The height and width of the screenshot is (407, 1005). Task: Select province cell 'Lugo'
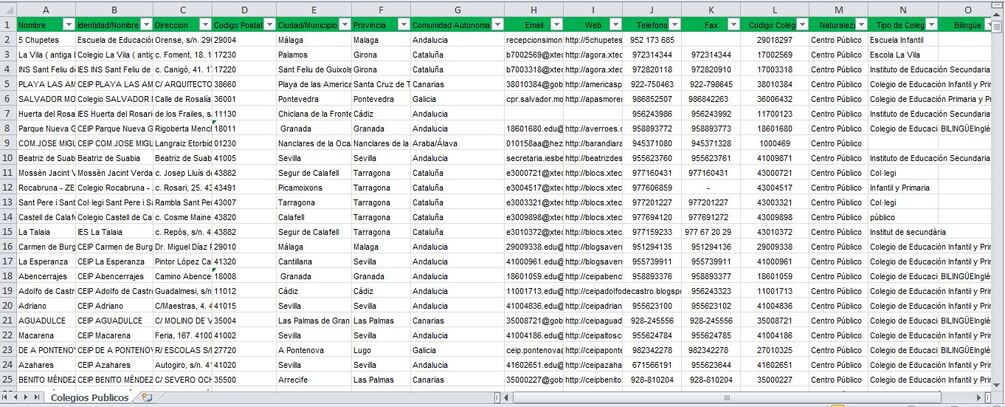[380, 350]
